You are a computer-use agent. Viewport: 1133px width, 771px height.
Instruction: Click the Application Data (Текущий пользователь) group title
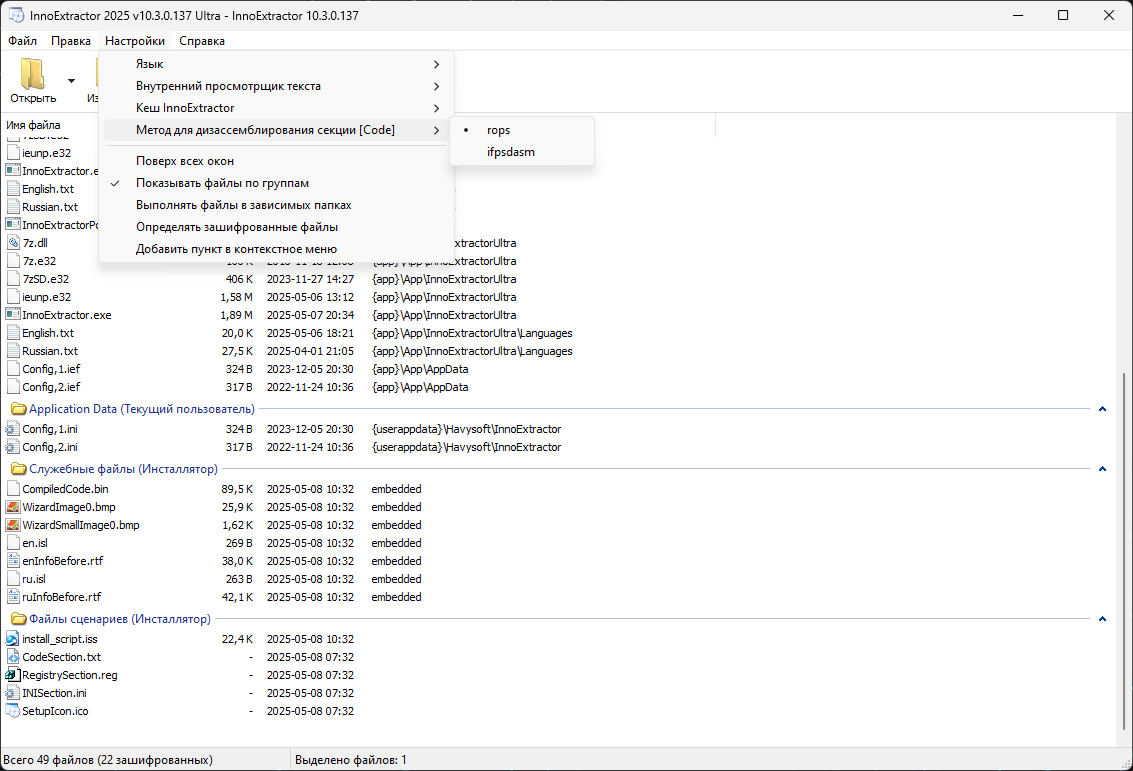click(142, 409)
